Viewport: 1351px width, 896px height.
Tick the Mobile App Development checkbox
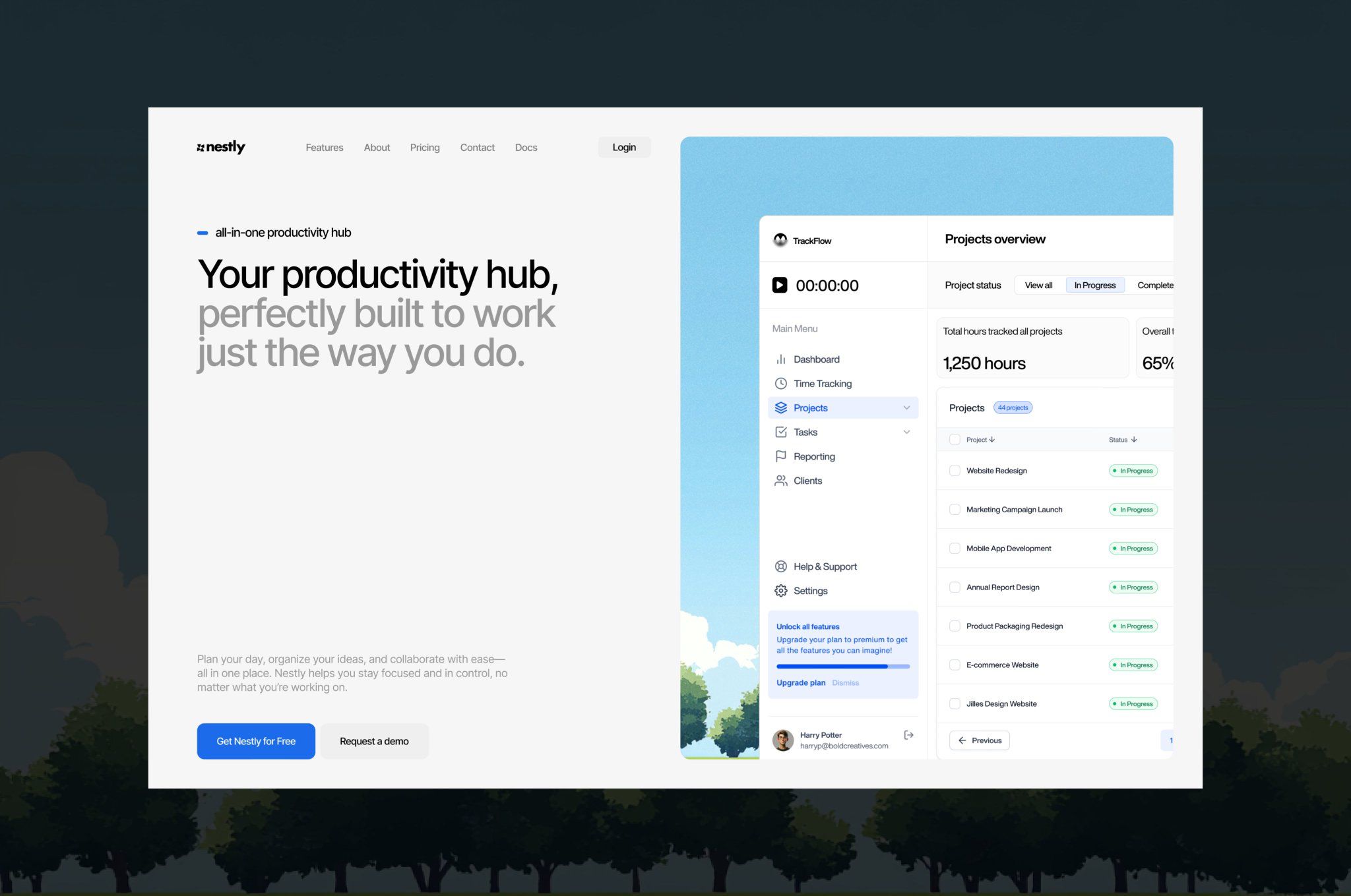[x=954, y=549]
